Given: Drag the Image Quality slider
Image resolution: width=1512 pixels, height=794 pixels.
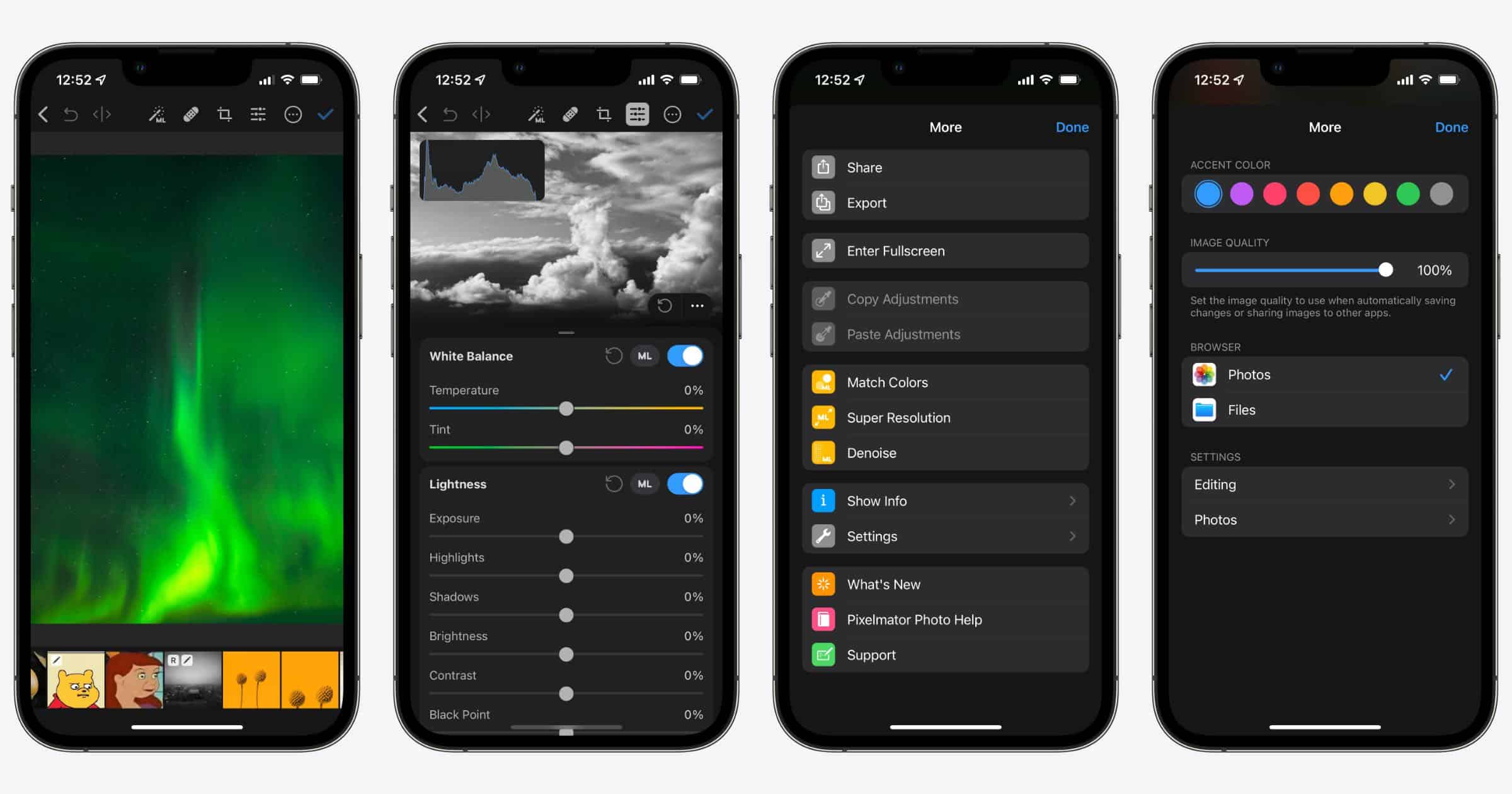Looking at the screenshot, I should coord(1384,269).
